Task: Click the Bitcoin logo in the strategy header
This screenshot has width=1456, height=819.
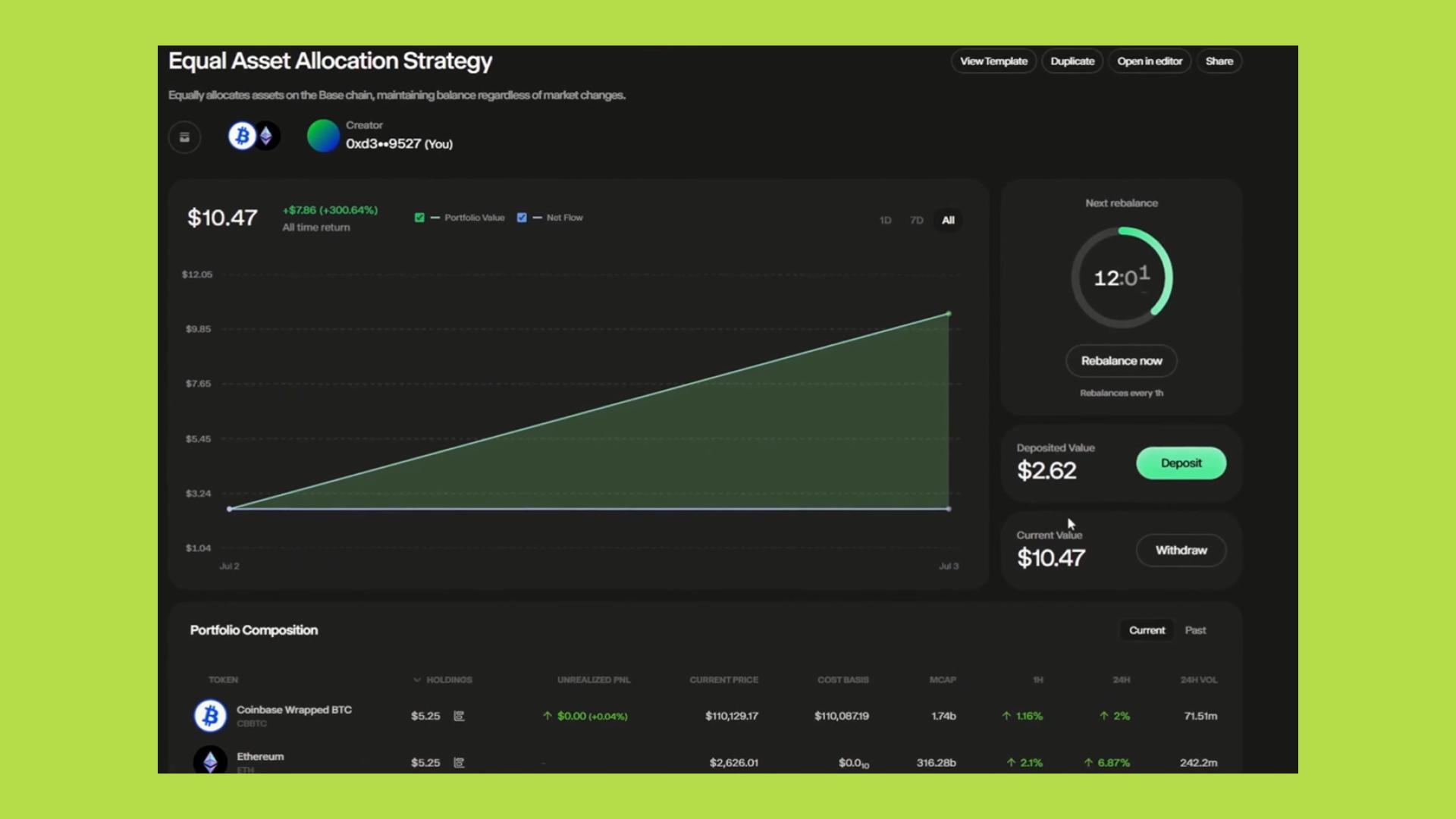Action: tap(242, 136)
